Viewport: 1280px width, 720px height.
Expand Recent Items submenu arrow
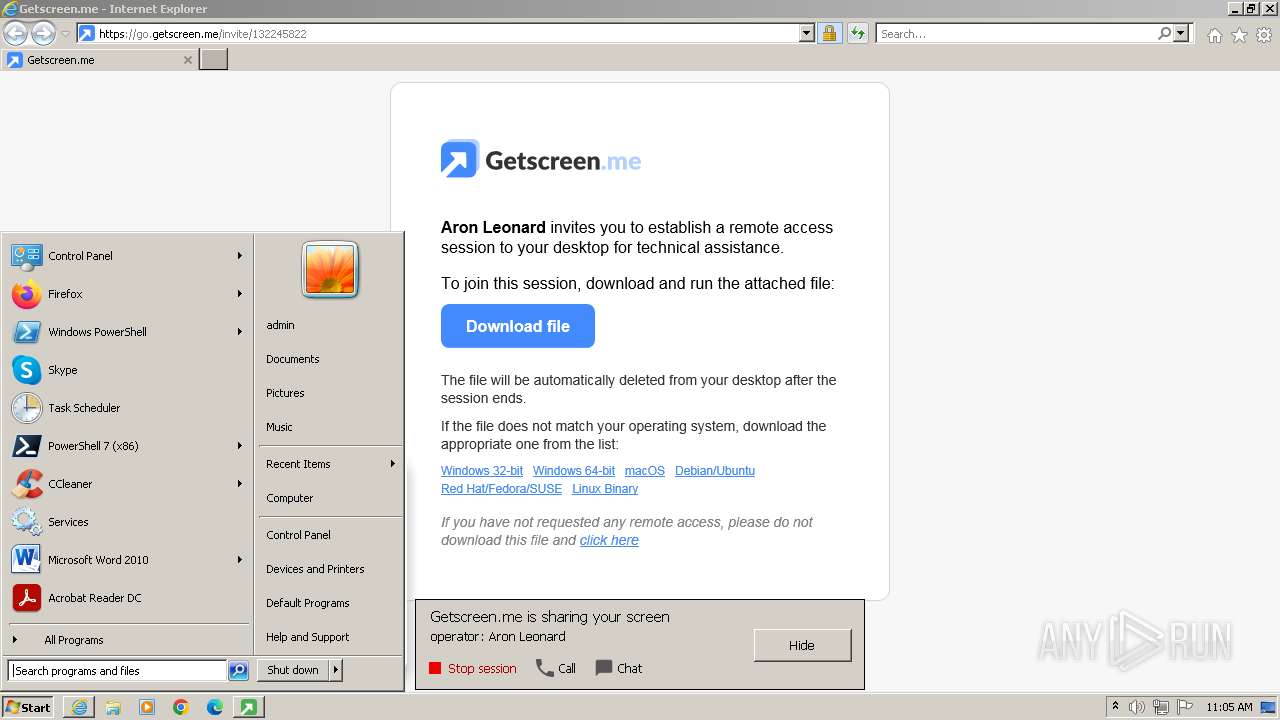tap(393, 464)
